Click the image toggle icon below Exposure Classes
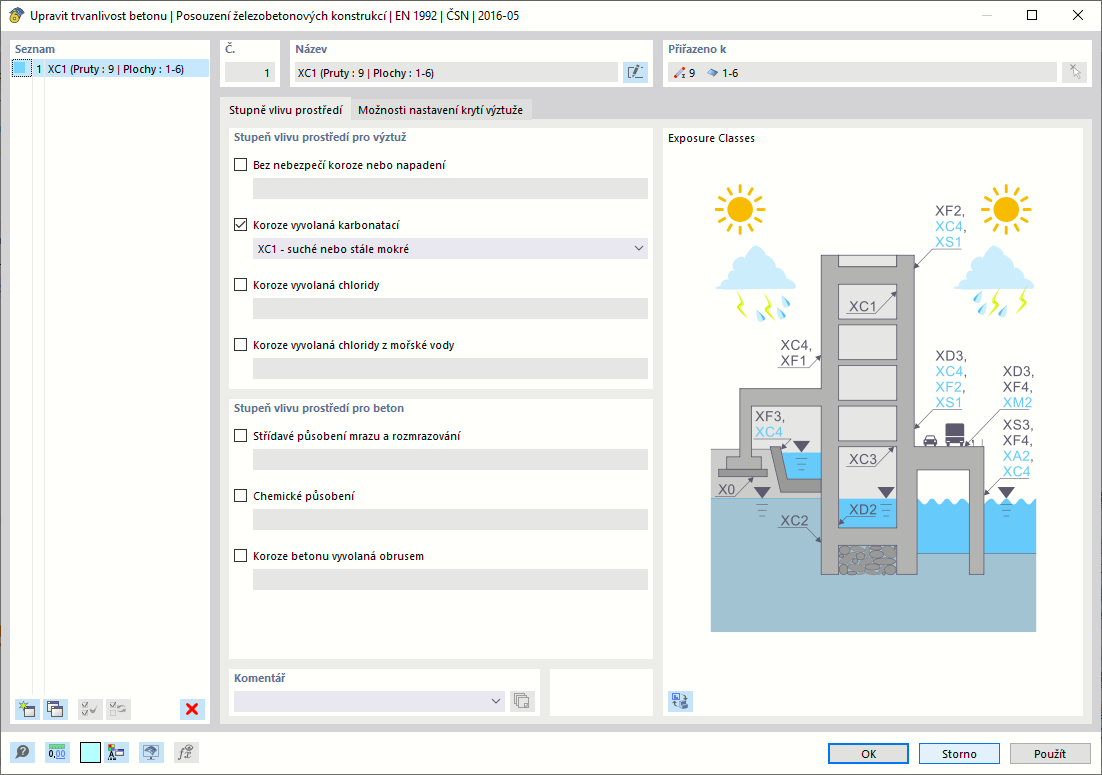 [x=680, y=701]
